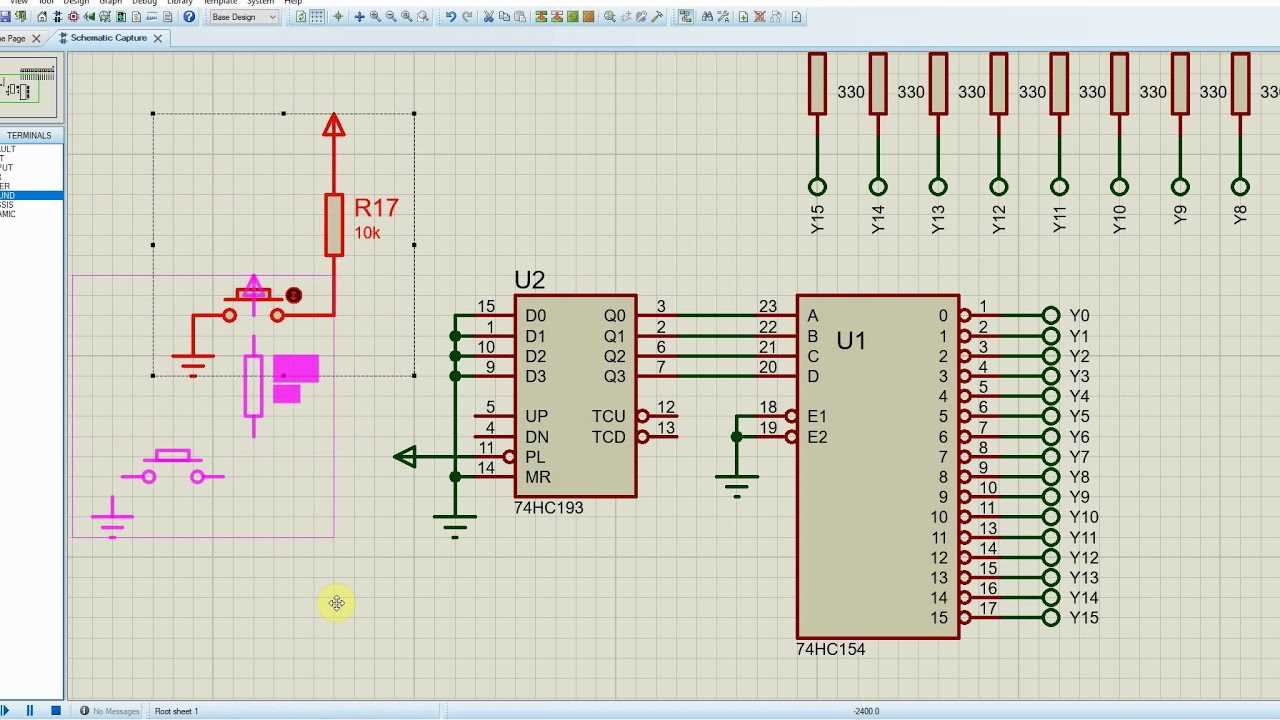
Task: Click the U2 74HC193 counter chip
Action: pos(575,396)
